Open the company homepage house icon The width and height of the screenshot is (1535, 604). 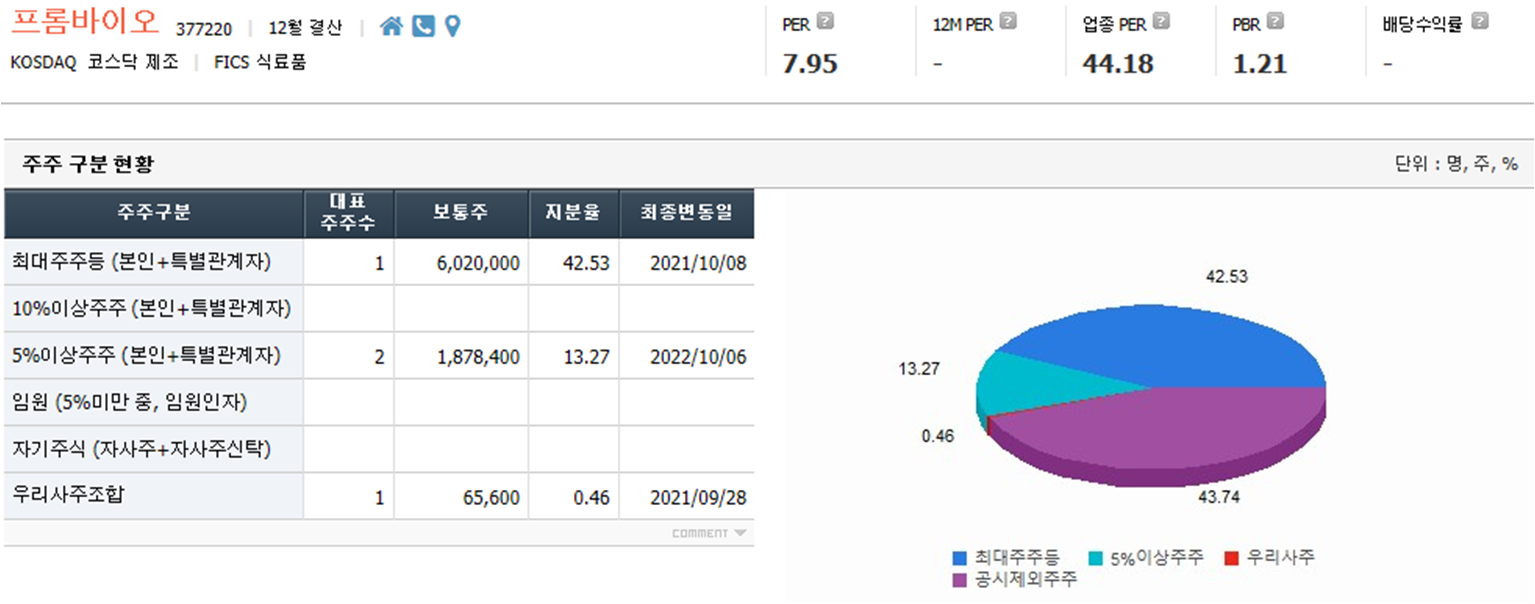pos(392,27)
